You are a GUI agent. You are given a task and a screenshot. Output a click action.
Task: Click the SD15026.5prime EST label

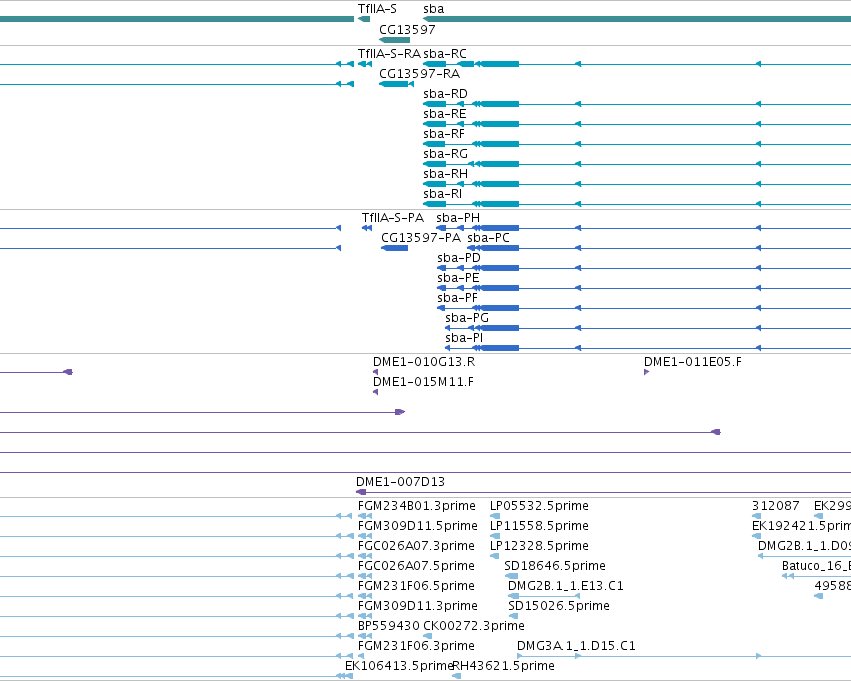click(558, 607)
